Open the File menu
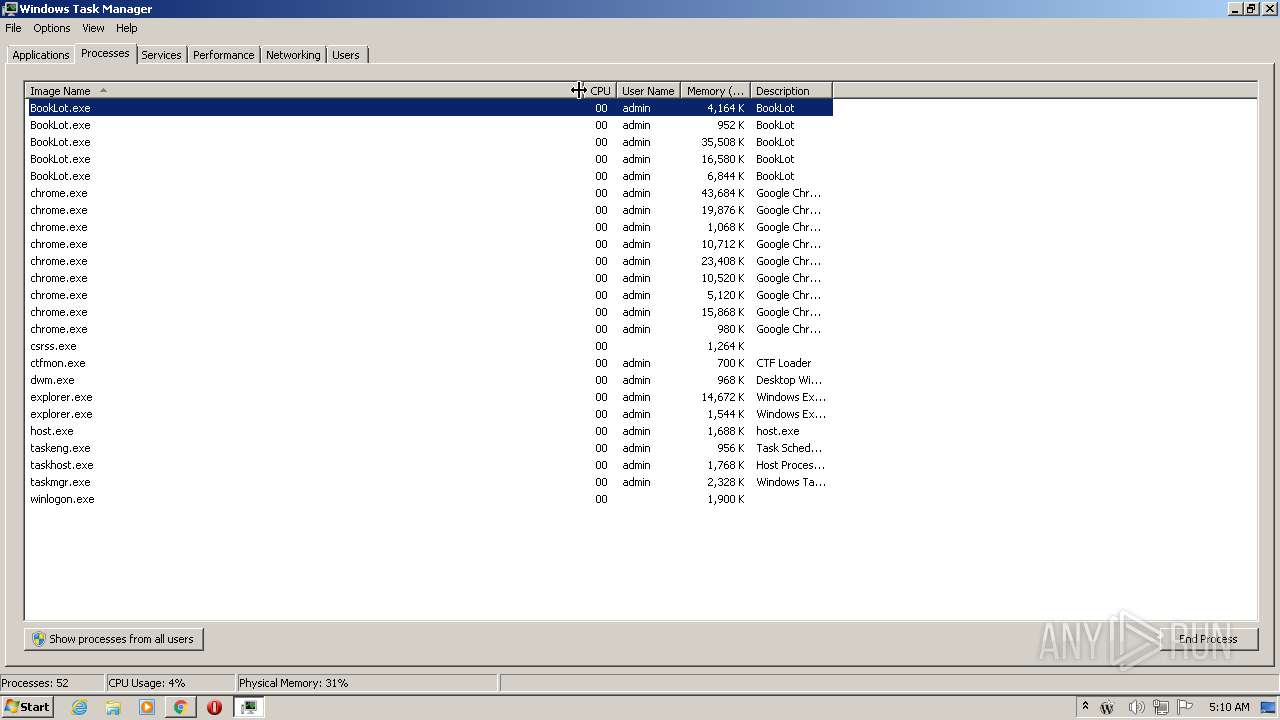Viewport: 1280px width, 720px height. point(13,28)
